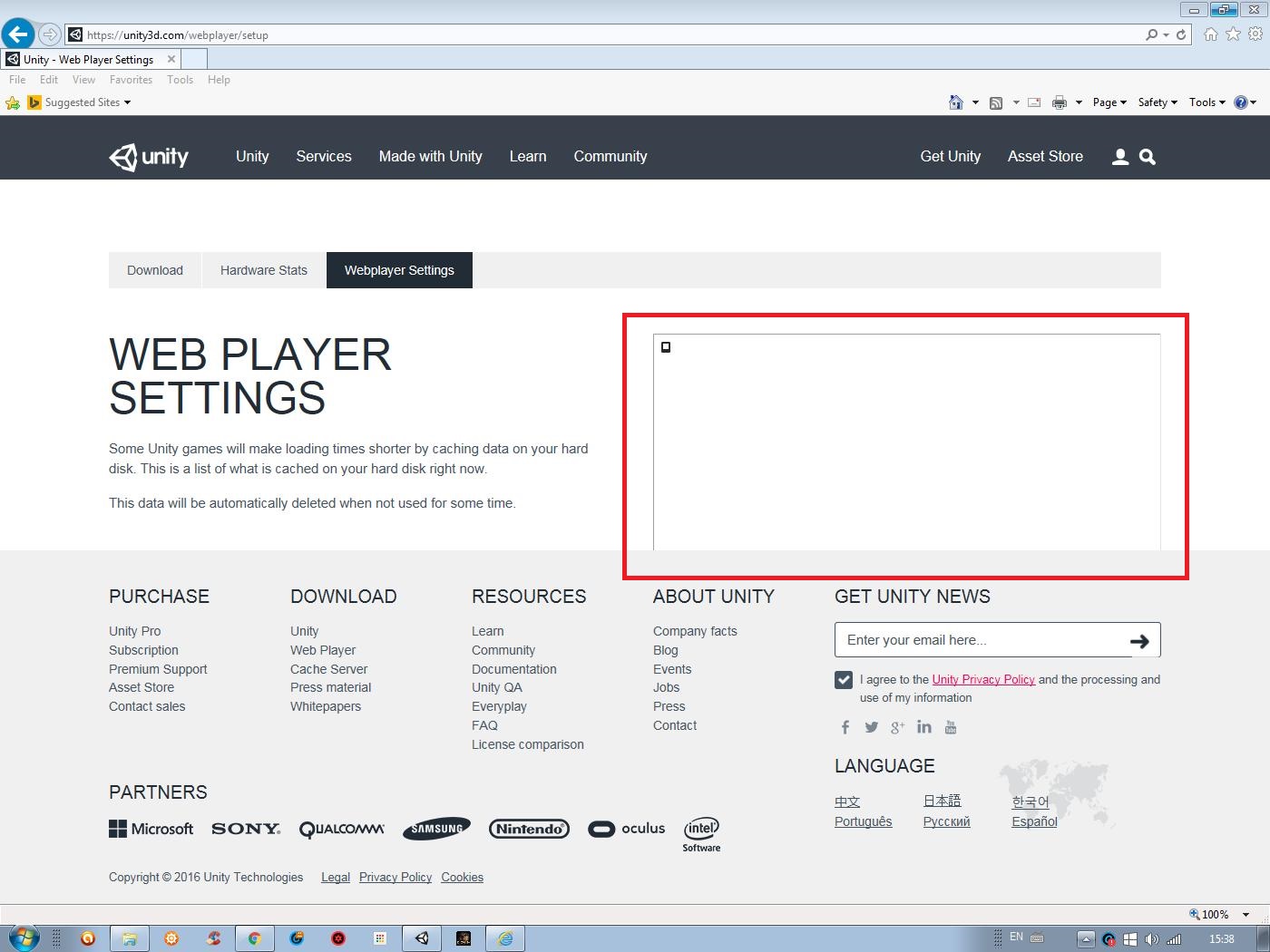
Task: Open a new tab with blank tab button
Action: click(x=194, y=59)
